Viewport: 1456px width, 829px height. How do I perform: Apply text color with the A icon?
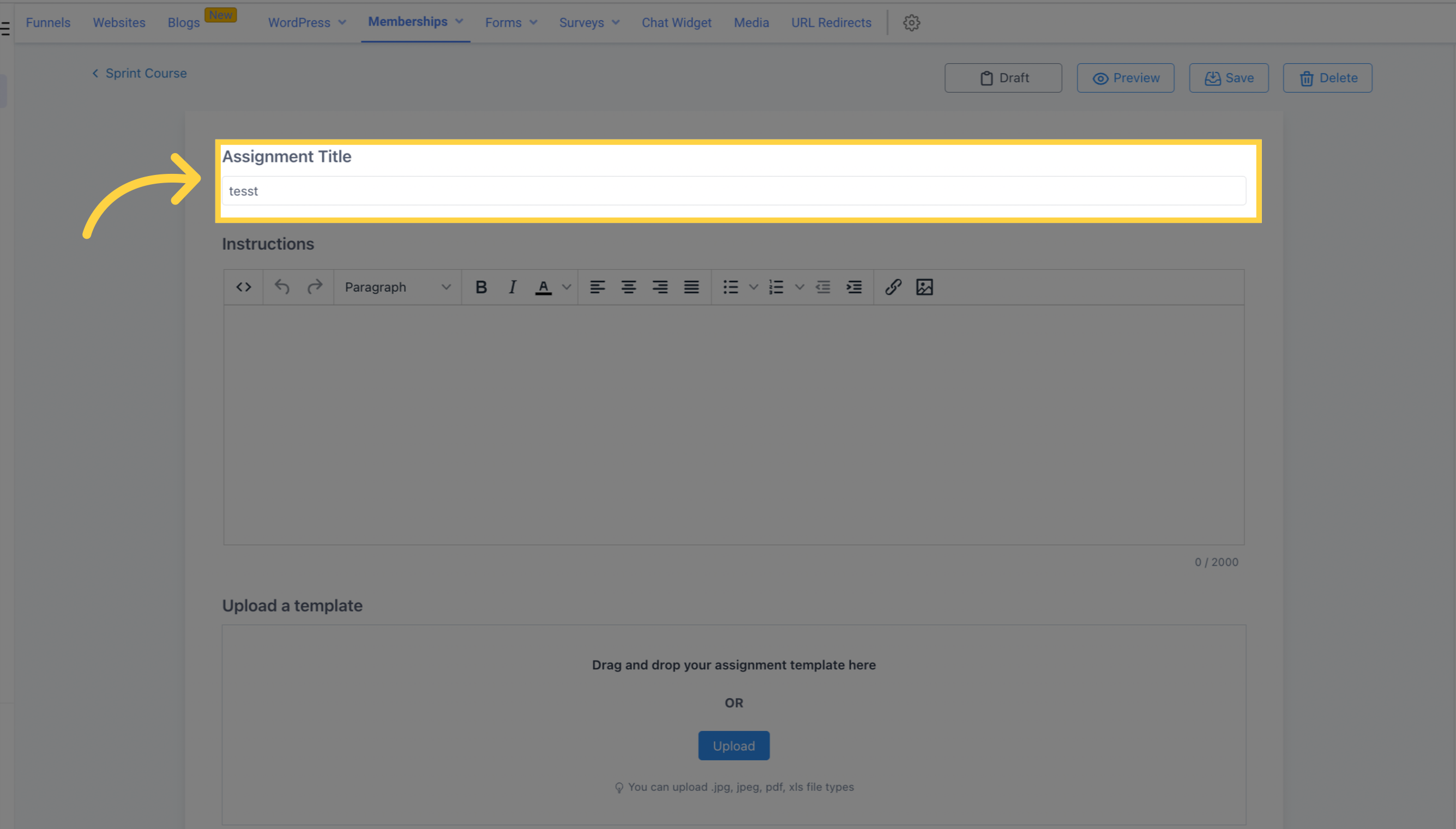544,287
